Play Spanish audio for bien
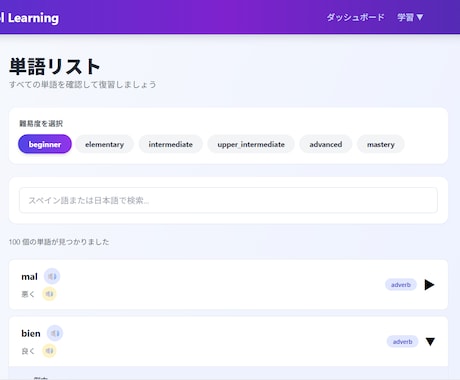The image size is (460, 380). tap(55, 333)
